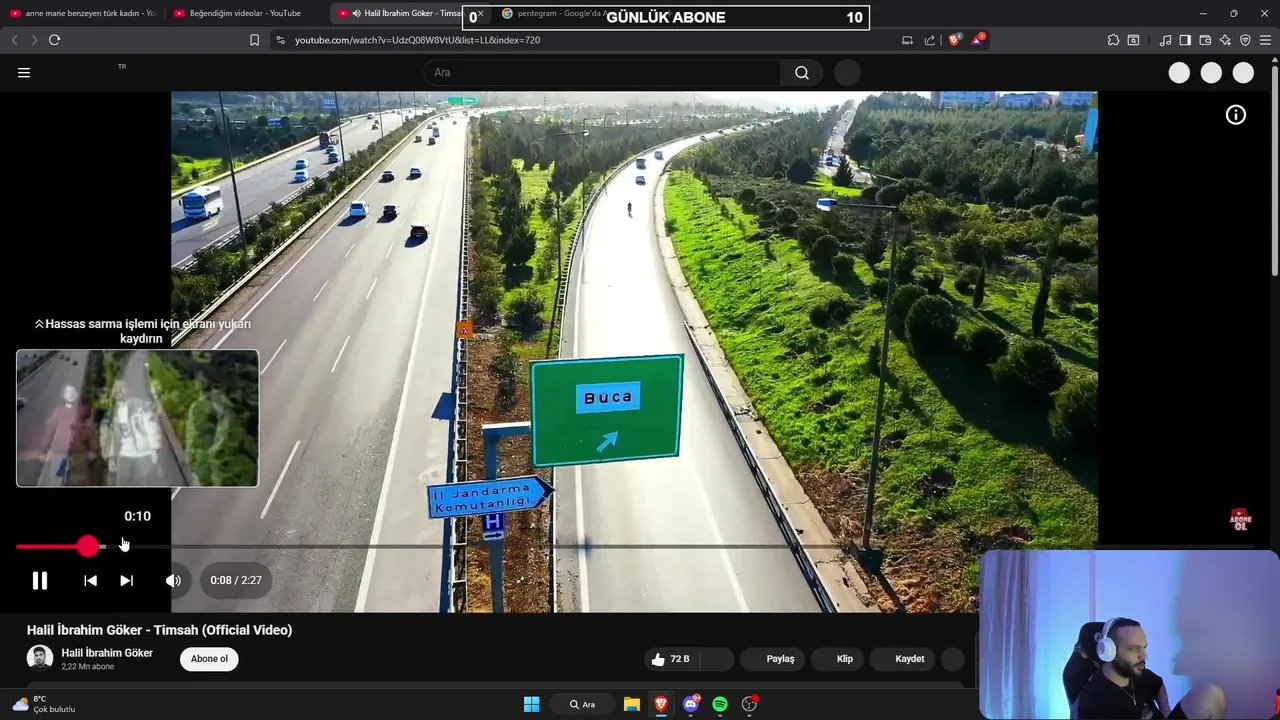Open File Explorer from taskbar

(x=632, y=704)
